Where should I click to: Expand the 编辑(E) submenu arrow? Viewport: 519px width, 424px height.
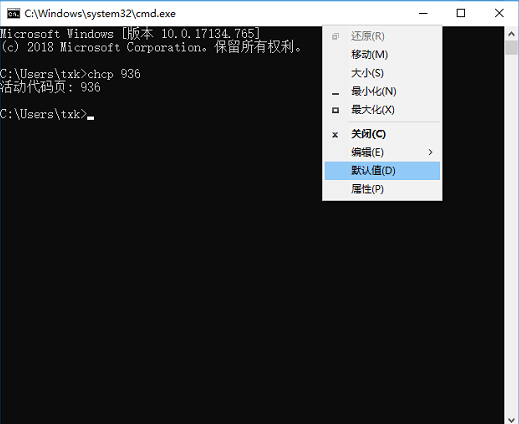pos(430,152)
